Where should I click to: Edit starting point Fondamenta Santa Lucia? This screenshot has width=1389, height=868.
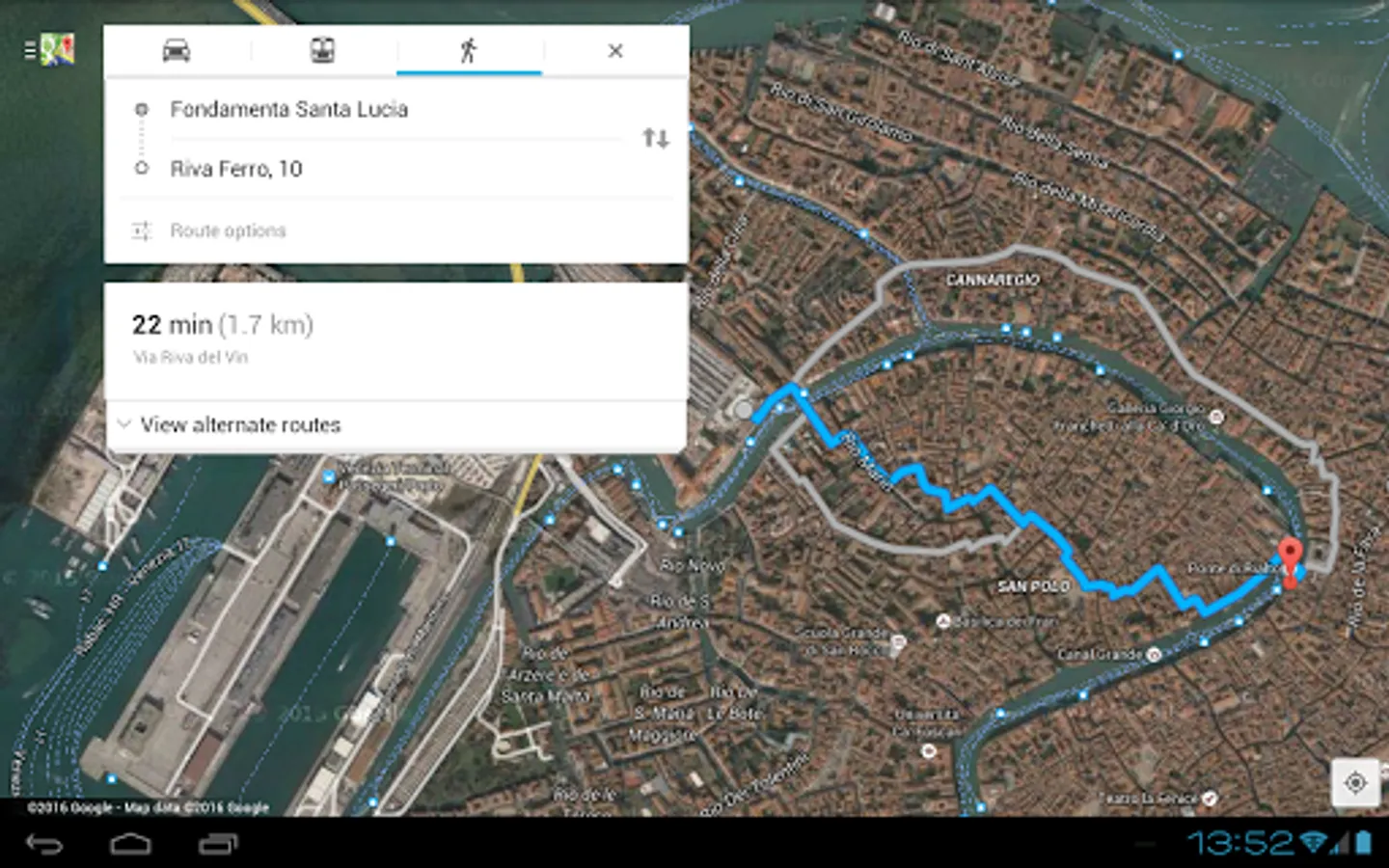pyautogui.click(x=289, y=109)
